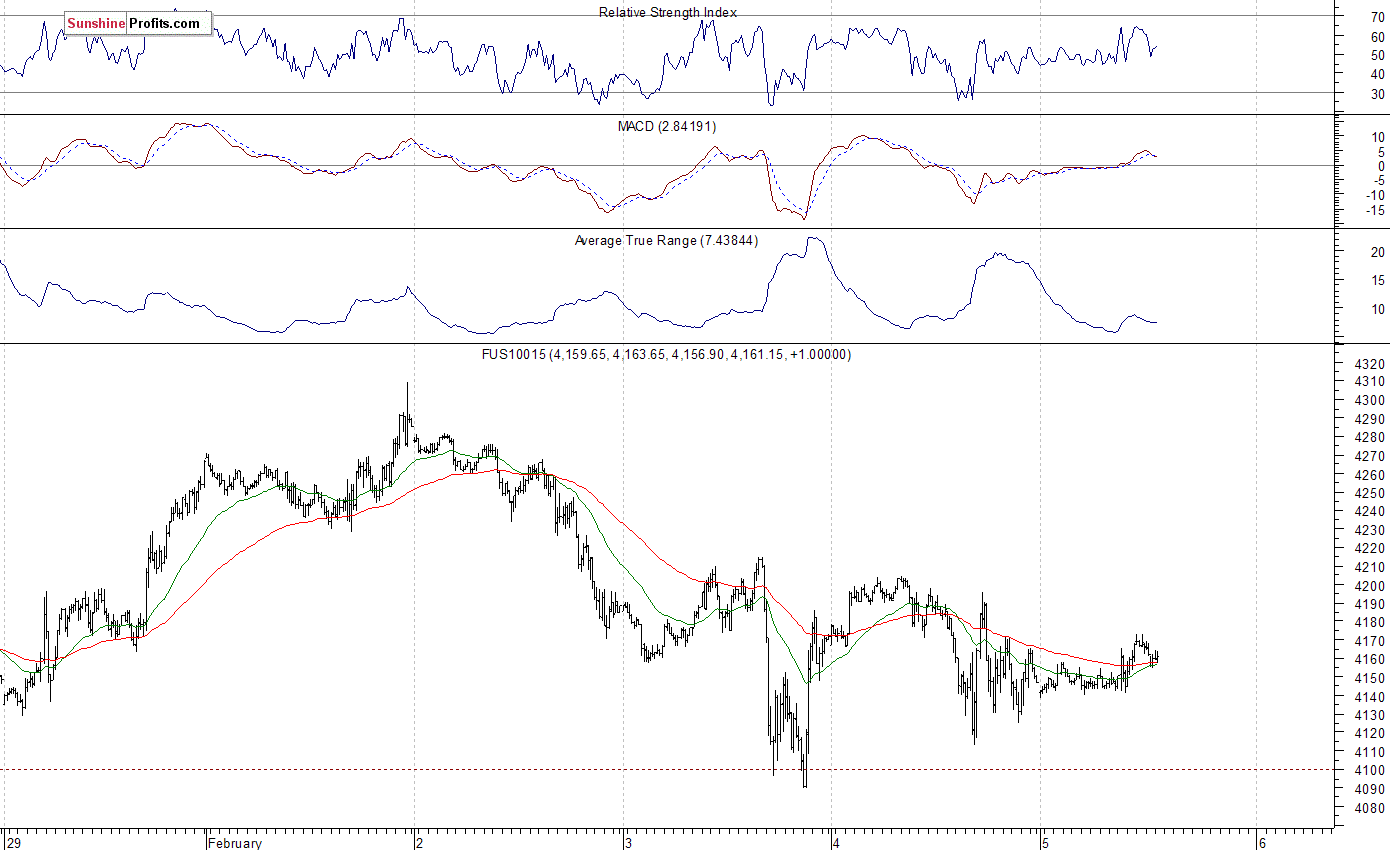This screenshot has height=850, width=1390.
Task: Click the ATR 15 axis value
Action: coord(1378,281)
